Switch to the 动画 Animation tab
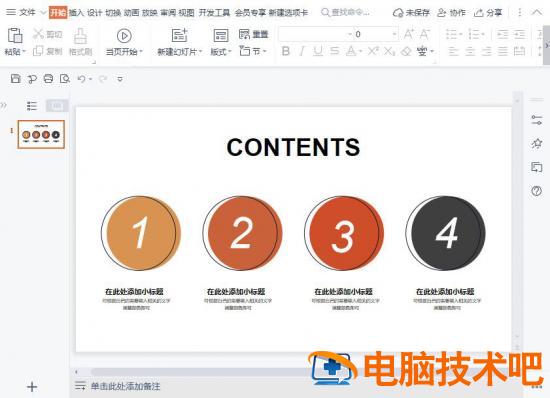The image size is (550, 398). click(x=132, y=13)
